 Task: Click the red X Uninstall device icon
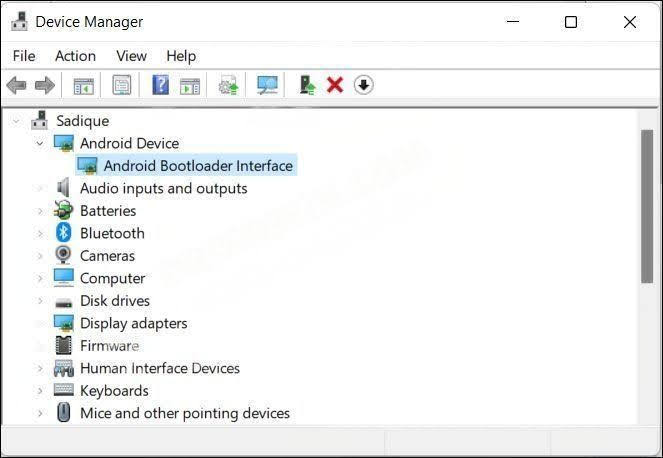point(335,85)
